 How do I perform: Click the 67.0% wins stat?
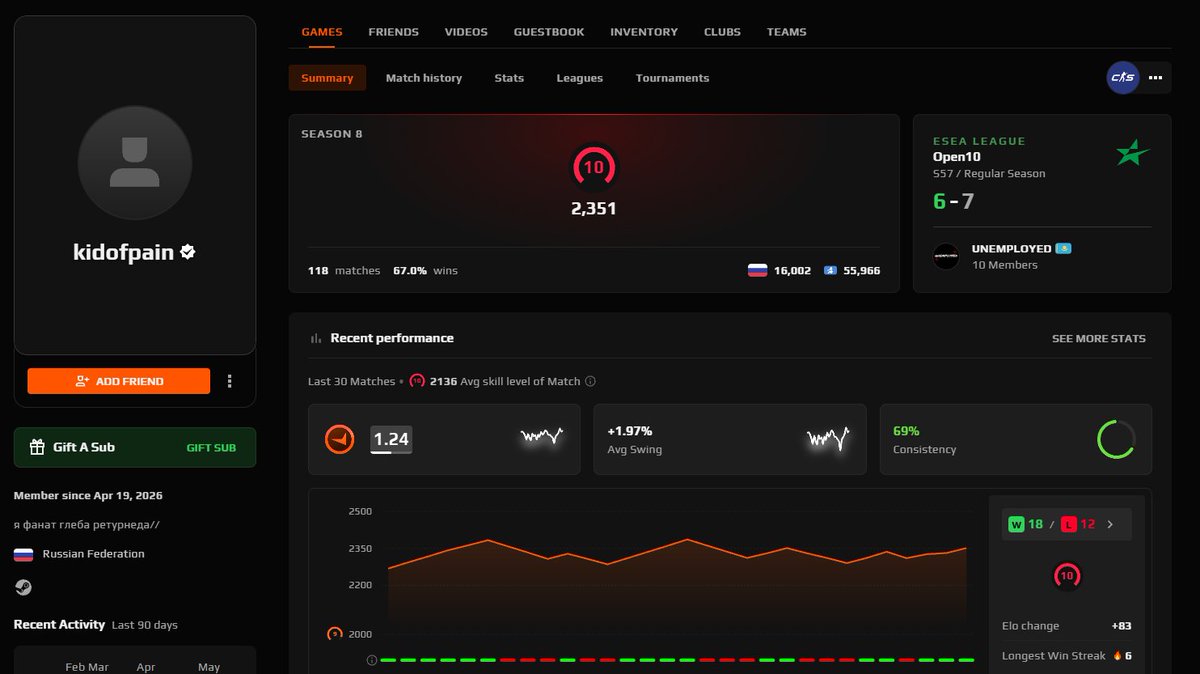coord(425,270)
